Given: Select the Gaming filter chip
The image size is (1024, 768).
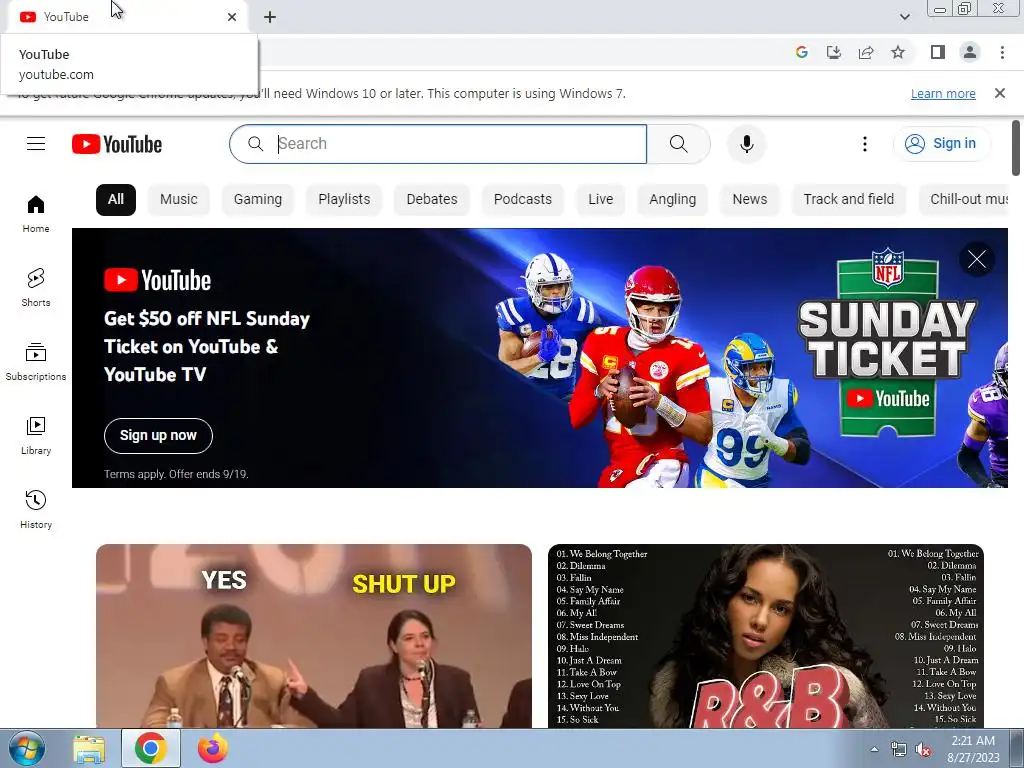Looking at the screenshot, I should pyautogui.click(x=258, y=199).
